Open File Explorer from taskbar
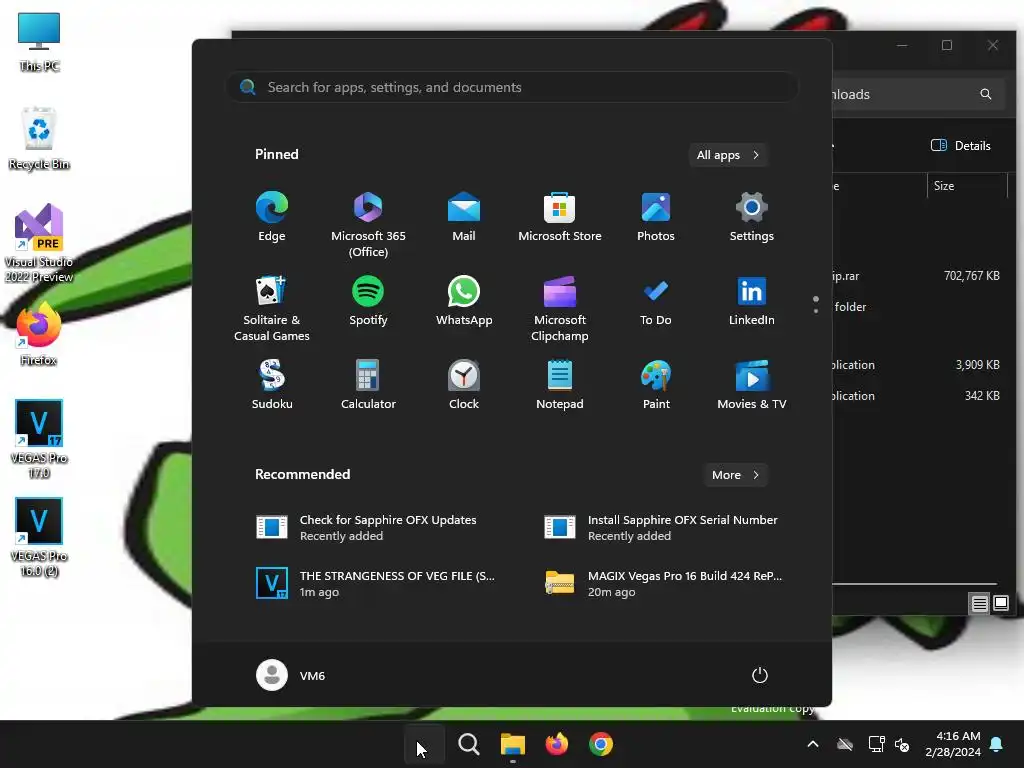 [x=513, y=744]
